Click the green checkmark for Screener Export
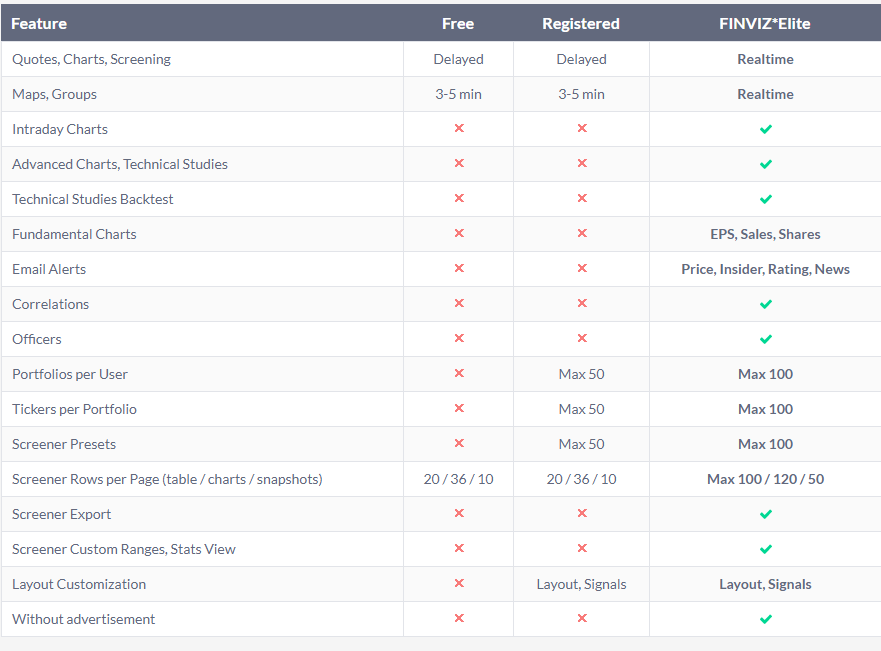This screenshot has width=881, height=651. point(765,515)
